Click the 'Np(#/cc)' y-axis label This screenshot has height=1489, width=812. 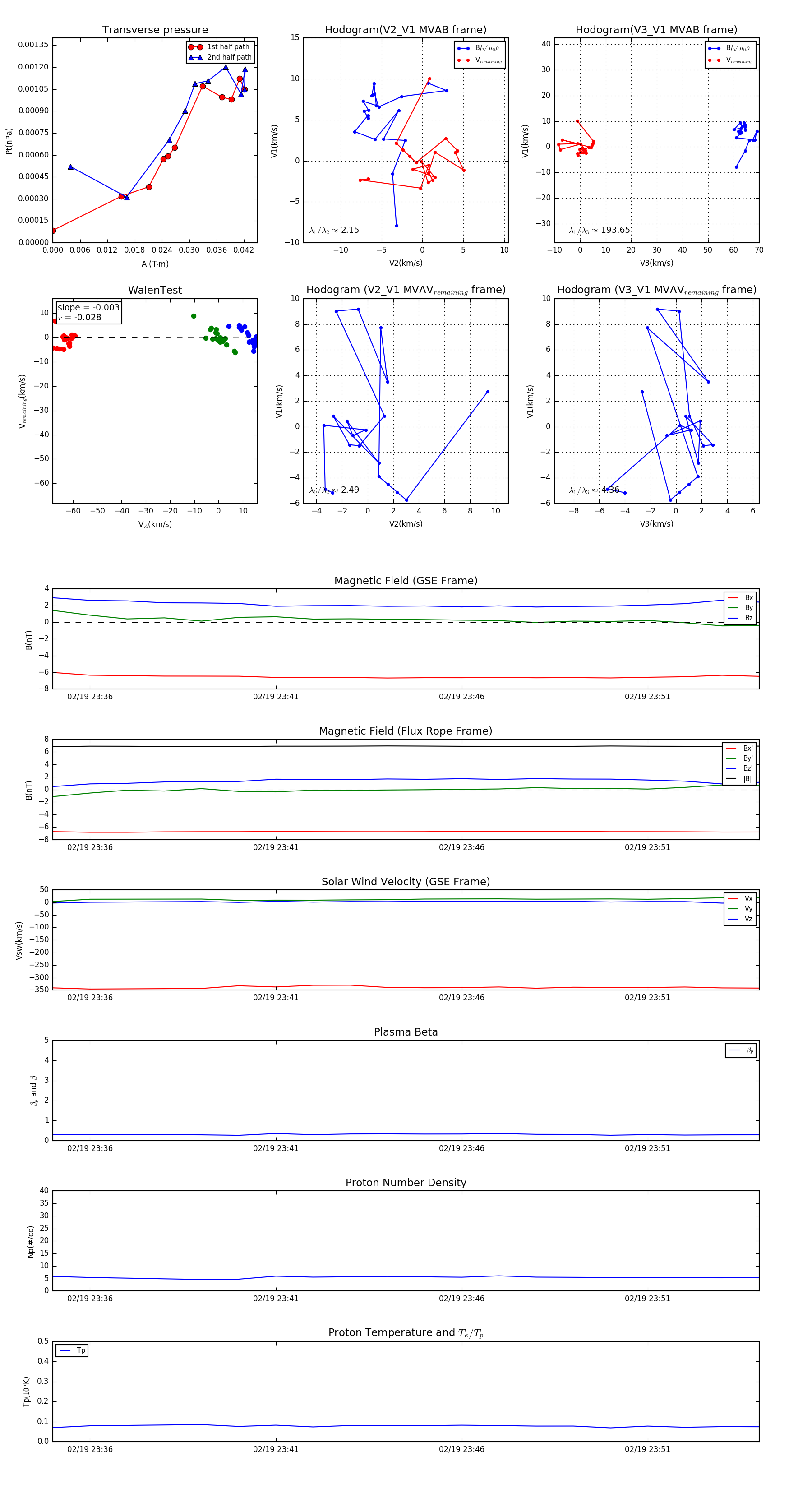click(31, 1242)
